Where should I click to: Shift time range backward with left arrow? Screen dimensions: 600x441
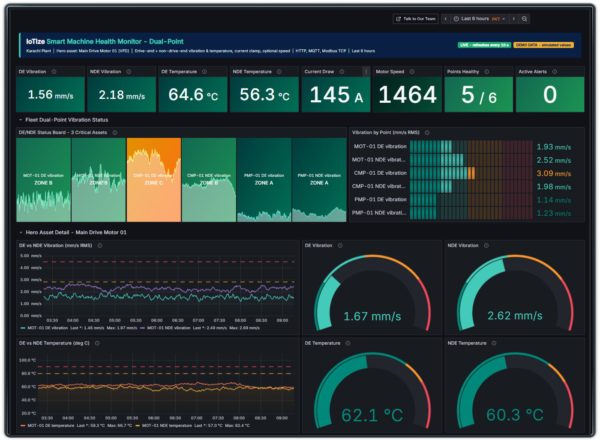(445, 19)
